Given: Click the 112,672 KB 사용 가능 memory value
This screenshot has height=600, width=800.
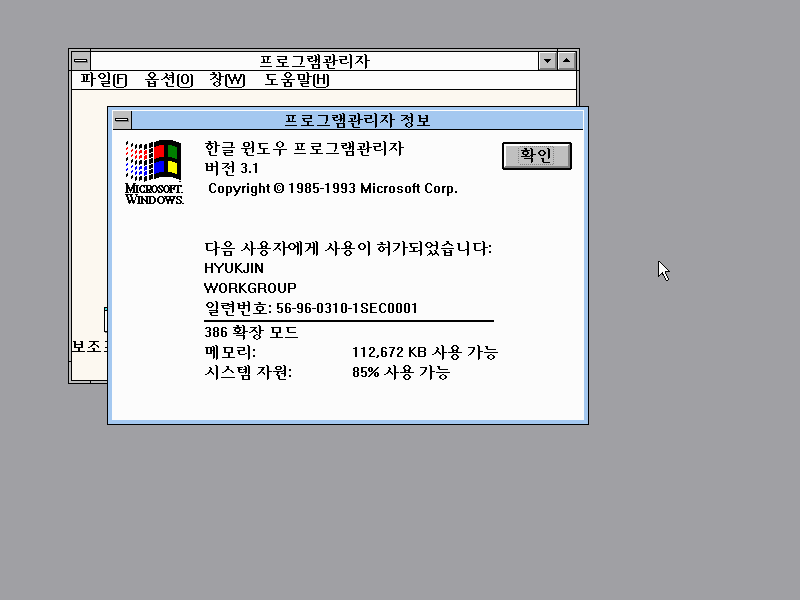Looking at the screenshot, I should [425, 352].
